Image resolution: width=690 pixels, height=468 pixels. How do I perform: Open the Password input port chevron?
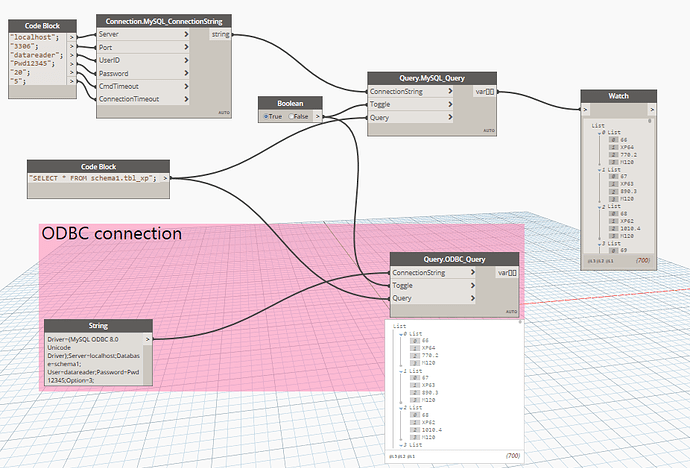(186, 73)
